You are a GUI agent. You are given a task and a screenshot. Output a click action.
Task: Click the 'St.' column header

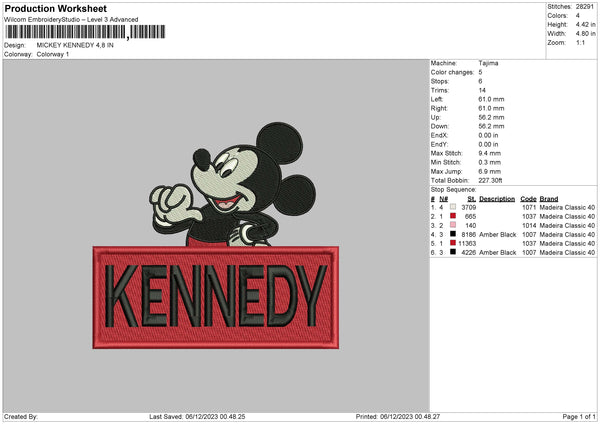tap(471, 199)
